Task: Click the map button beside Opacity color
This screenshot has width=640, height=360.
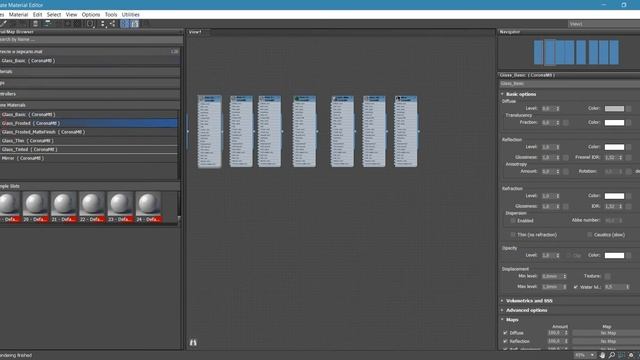Action: [x=629, y=256]
